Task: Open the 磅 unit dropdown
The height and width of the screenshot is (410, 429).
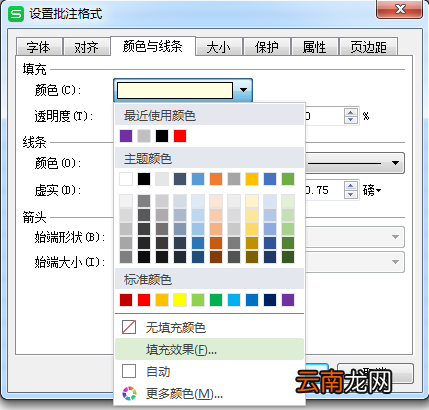Action: tap(372, 190)
